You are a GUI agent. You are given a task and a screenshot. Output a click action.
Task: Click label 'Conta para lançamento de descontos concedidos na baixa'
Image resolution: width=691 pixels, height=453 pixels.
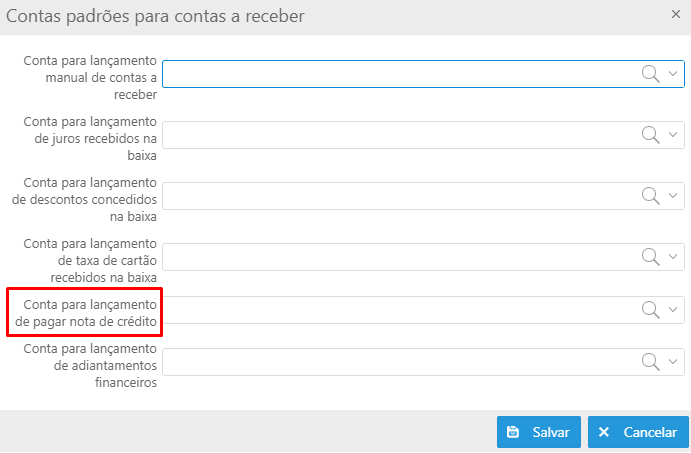click(x=84, y=200)
